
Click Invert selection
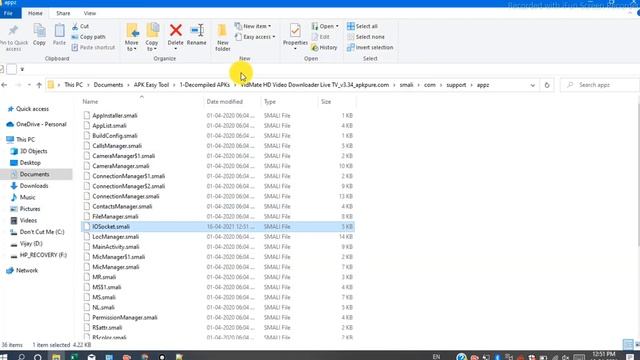(370, 47)
